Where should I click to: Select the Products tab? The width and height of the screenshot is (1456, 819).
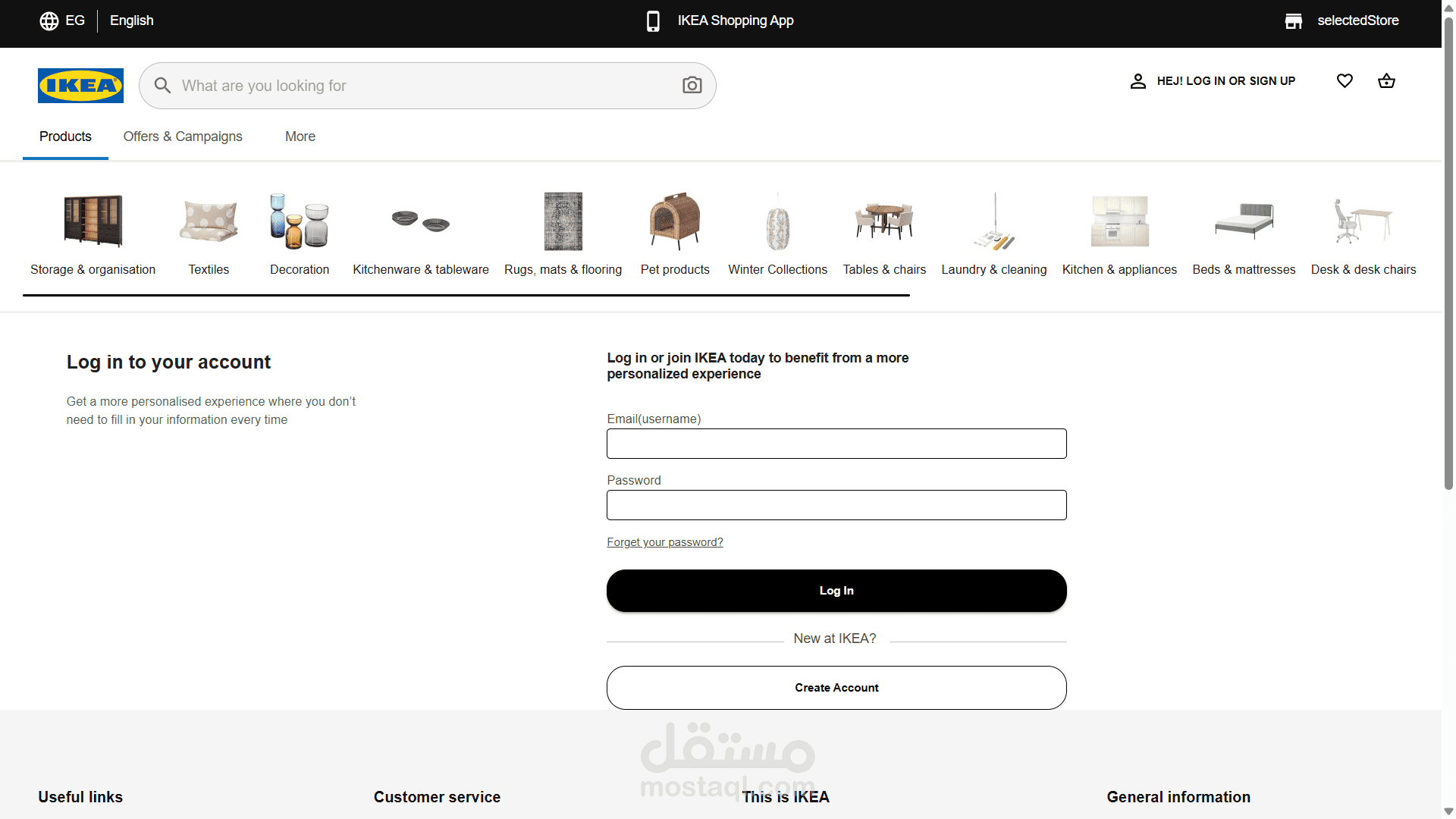[65, 136]
